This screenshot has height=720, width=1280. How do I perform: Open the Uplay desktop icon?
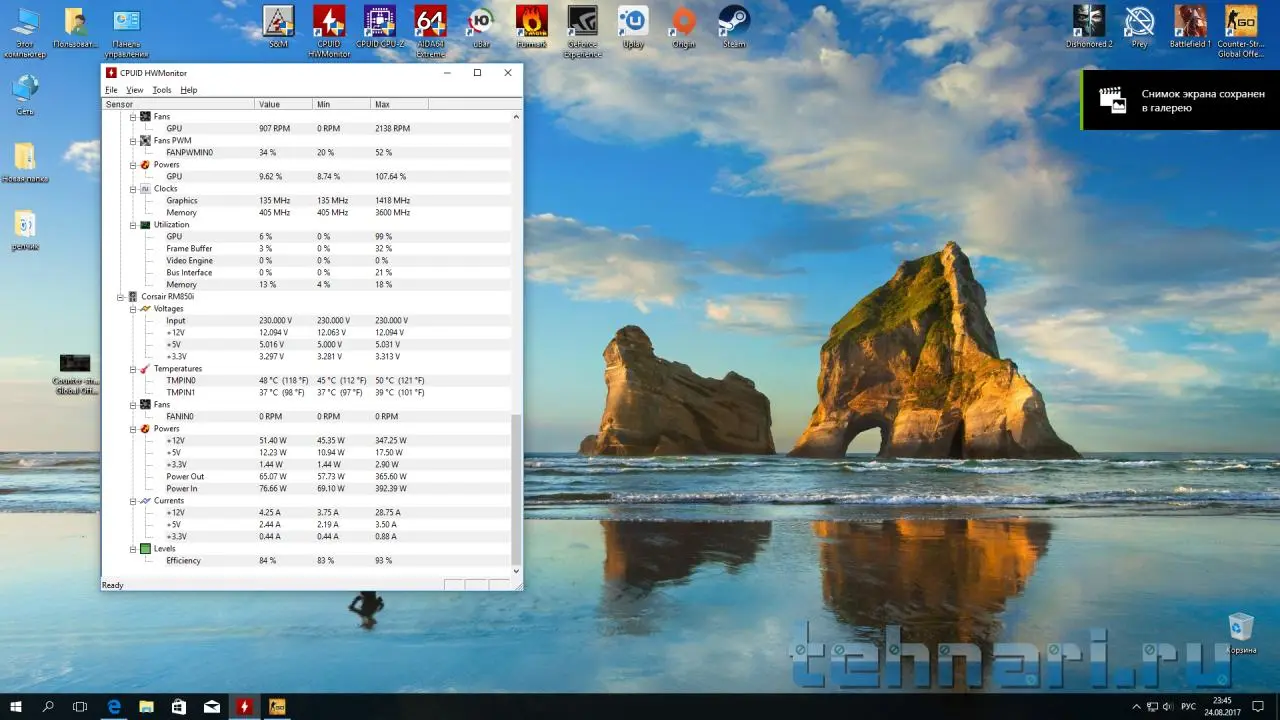[x=633, y=22]
